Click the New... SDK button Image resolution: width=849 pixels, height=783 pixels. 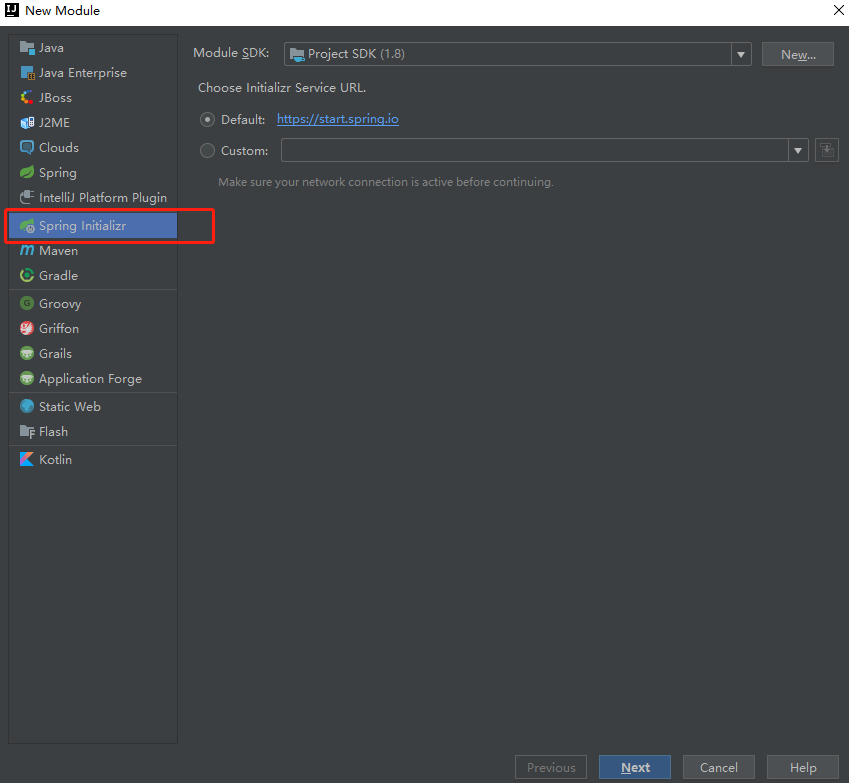click(798, 54)
